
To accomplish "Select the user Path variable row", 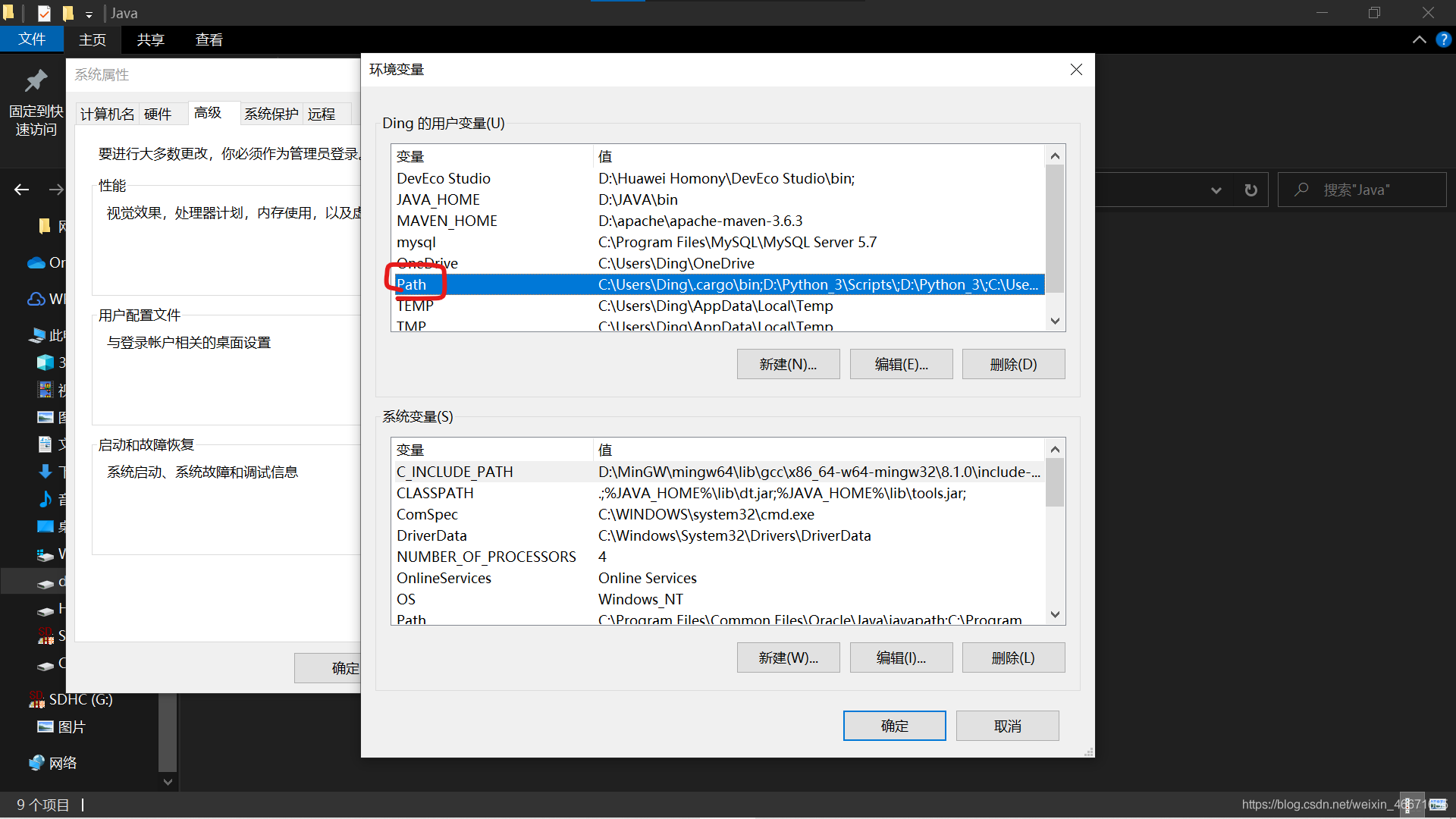I will pos(718,284).
